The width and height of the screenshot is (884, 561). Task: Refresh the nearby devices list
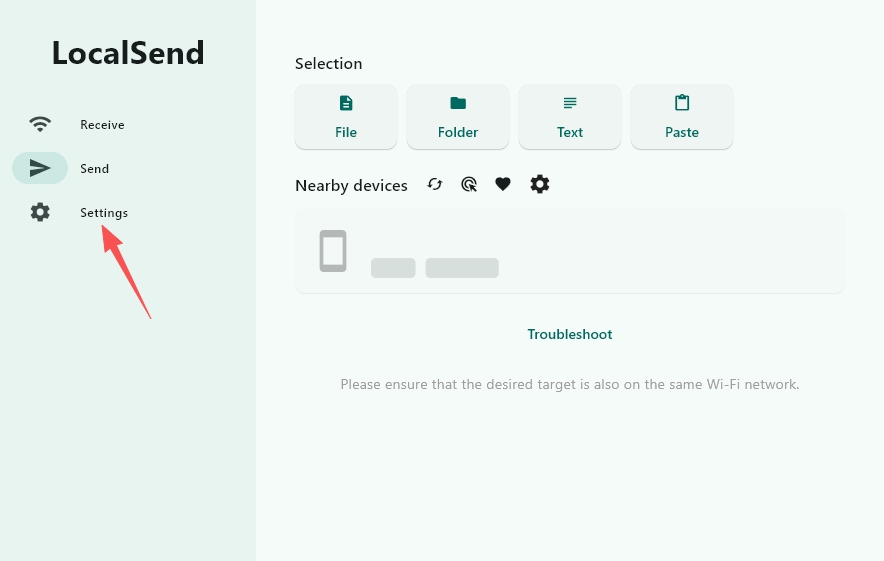(435, 184)
